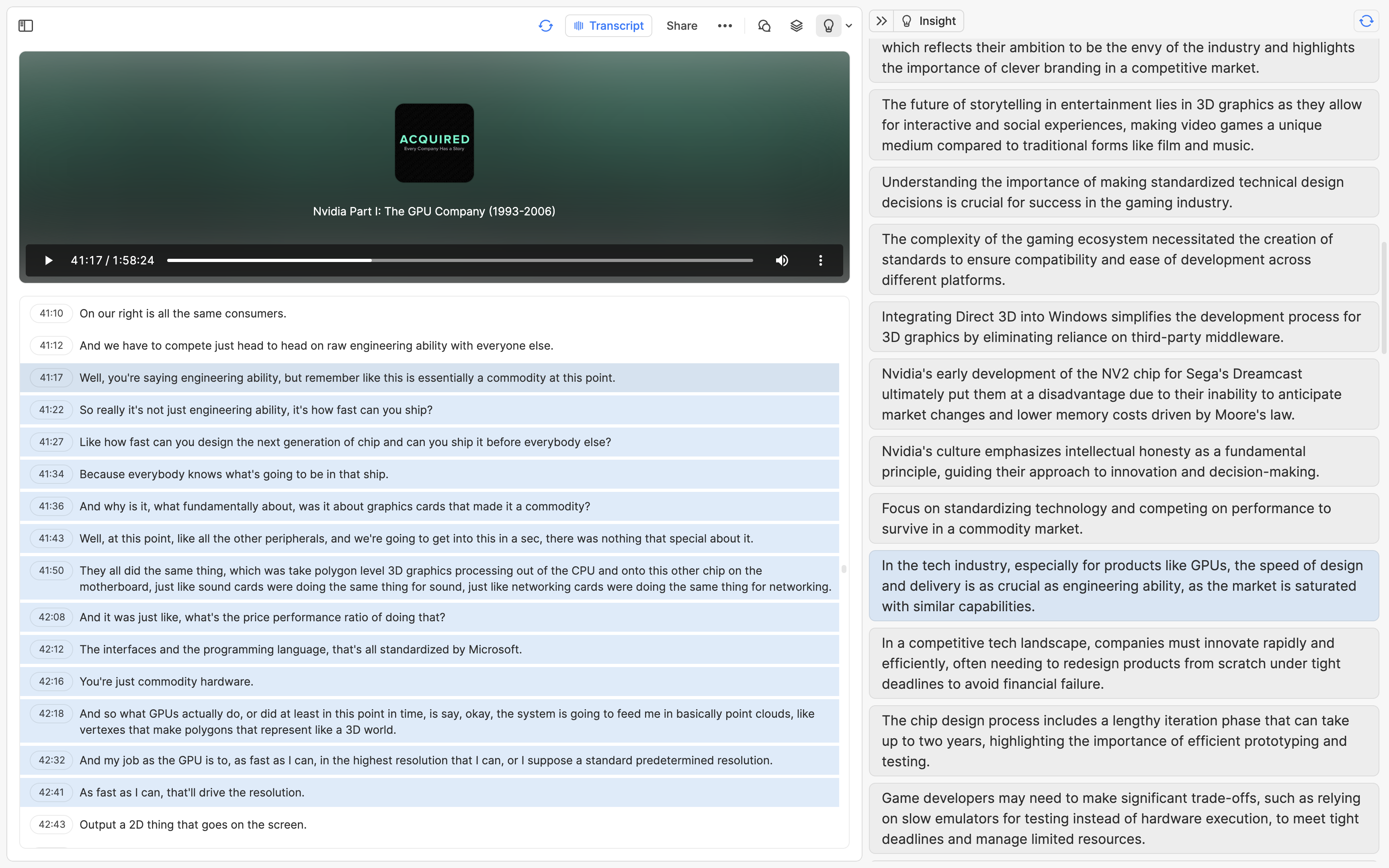Select the Insight tab label
The width and height of the screenshot is (1389, 868).
tap(929, 21)
